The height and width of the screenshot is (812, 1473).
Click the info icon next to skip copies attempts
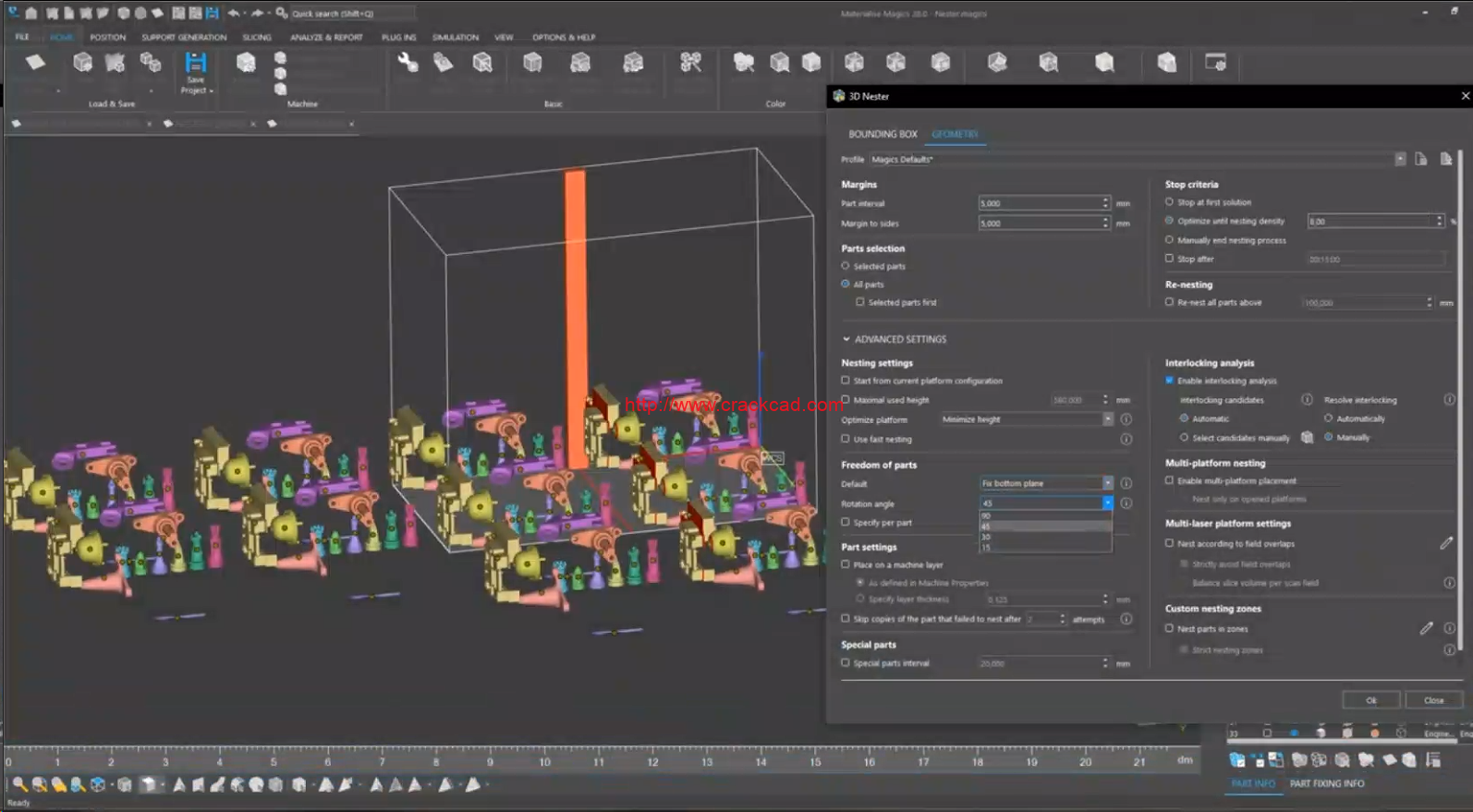(1126, 619)
